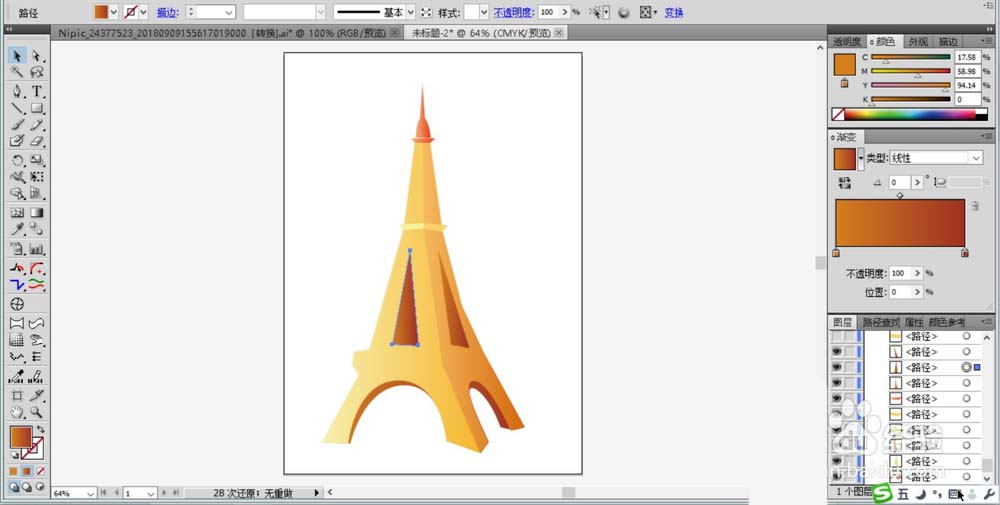This screenshot has height=505, width=1000.
Task: Select the Pen tool
Action: 17,91
